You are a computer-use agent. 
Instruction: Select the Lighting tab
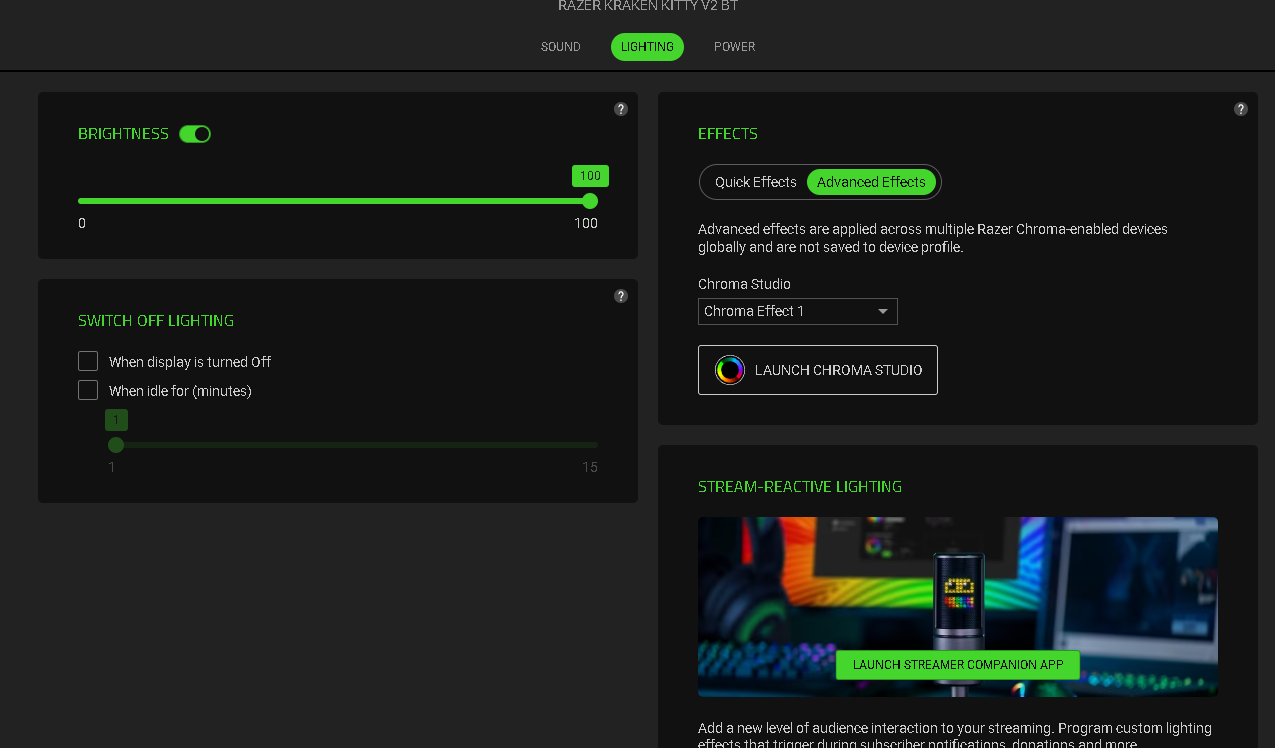(647, 47)
